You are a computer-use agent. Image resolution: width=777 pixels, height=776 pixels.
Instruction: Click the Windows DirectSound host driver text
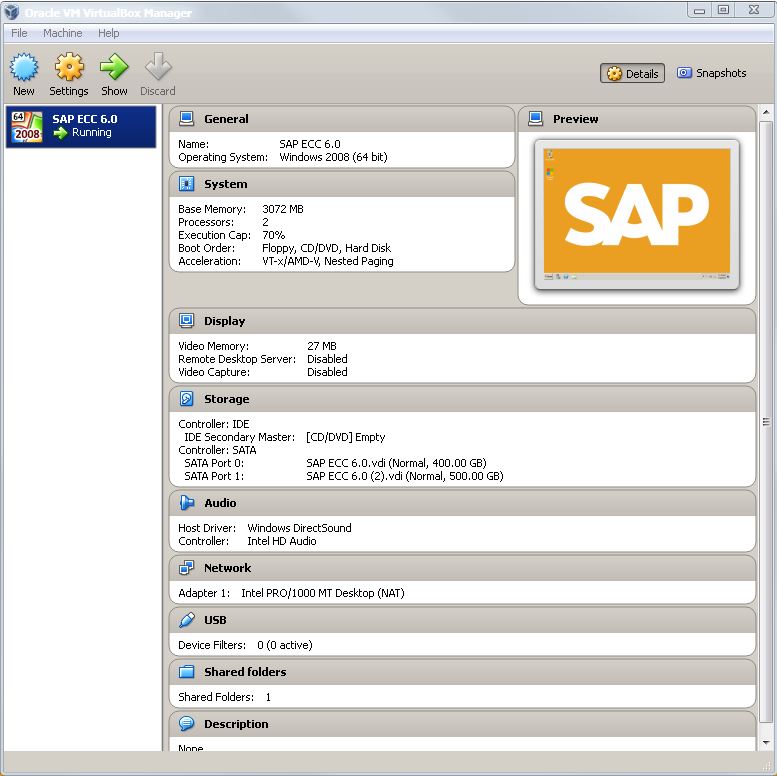click(x=299, y=528)
